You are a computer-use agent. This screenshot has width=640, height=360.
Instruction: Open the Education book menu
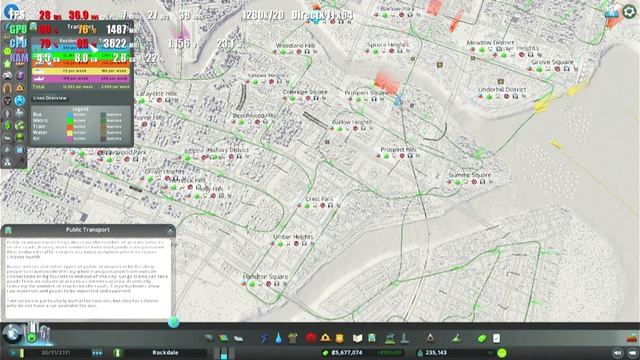pos(358,338)
